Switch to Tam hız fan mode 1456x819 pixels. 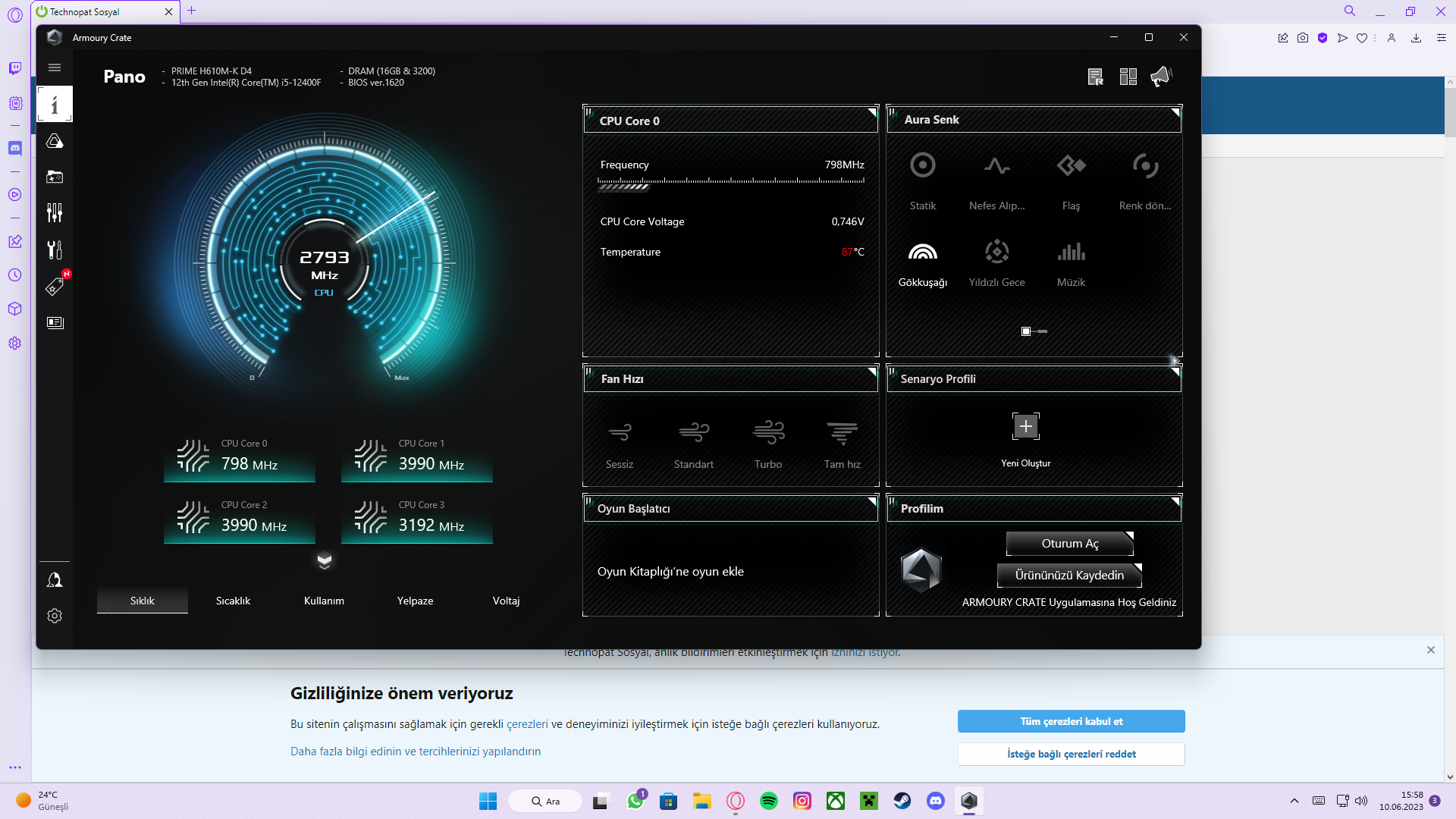[x=842, y=433]
